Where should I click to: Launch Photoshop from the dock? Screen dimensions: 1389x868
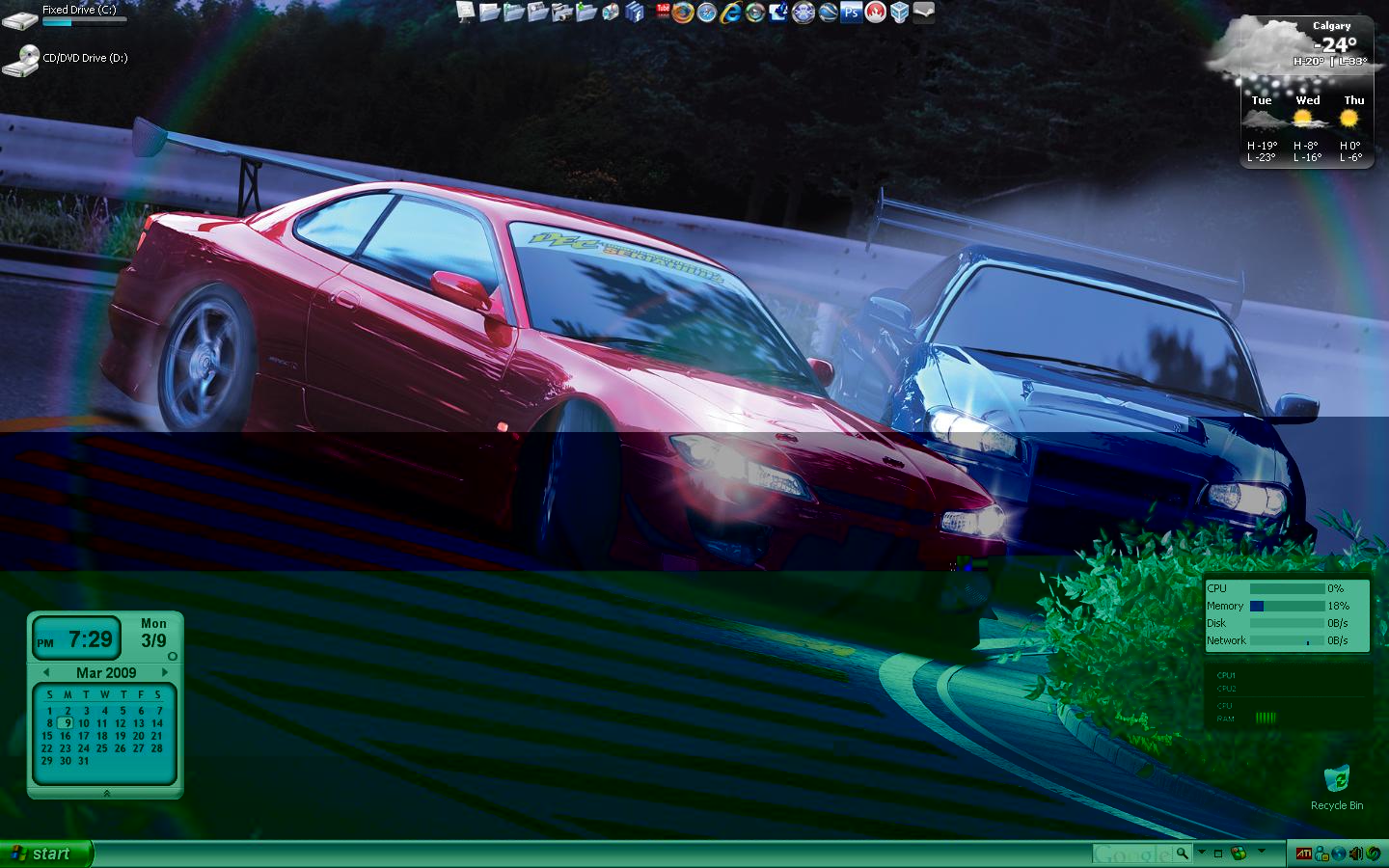click(x=851, y=12)
